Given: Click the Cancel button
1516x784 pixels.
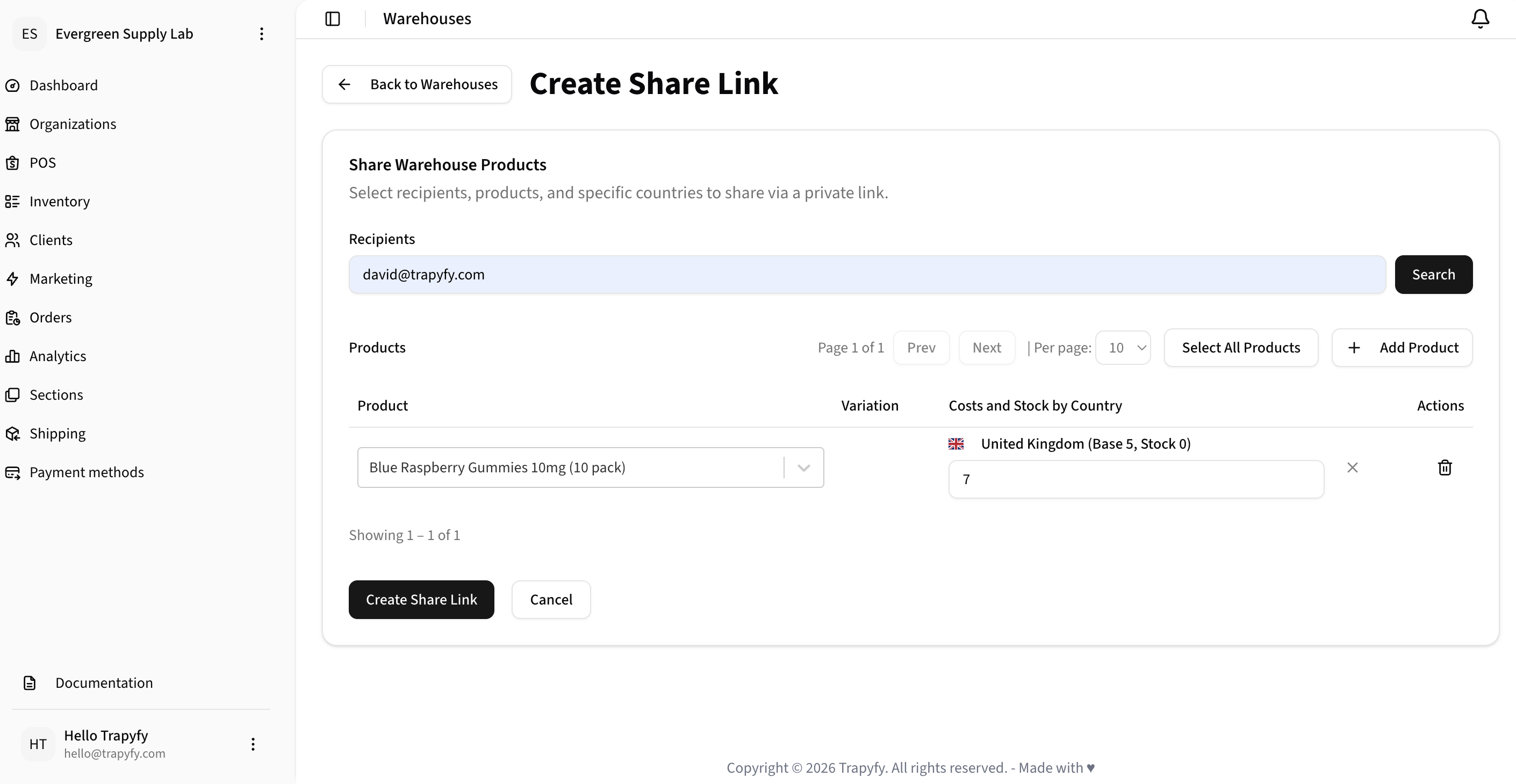Looking at the screenshot, I should pos(551,600).
